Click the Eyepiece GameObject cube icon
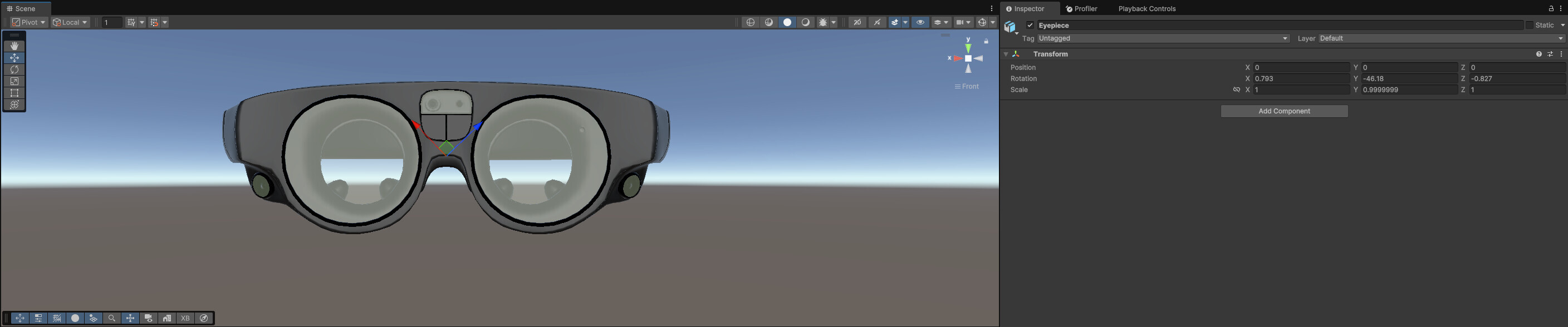Image resolution: width=1568 pixels, height=327 pixels. coord(1011,27)
